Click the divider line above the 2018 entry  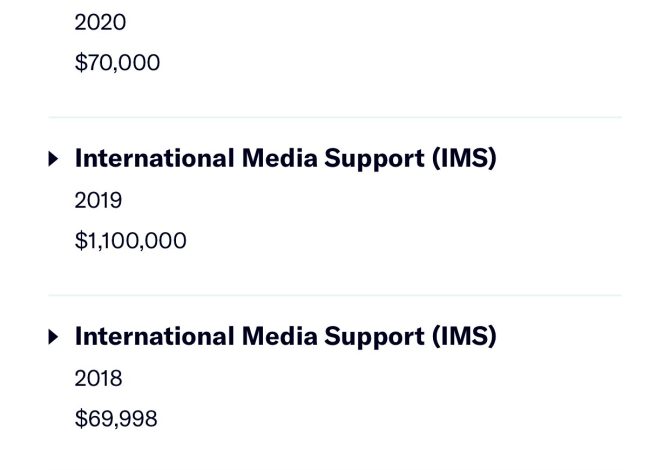coord(335,295)
